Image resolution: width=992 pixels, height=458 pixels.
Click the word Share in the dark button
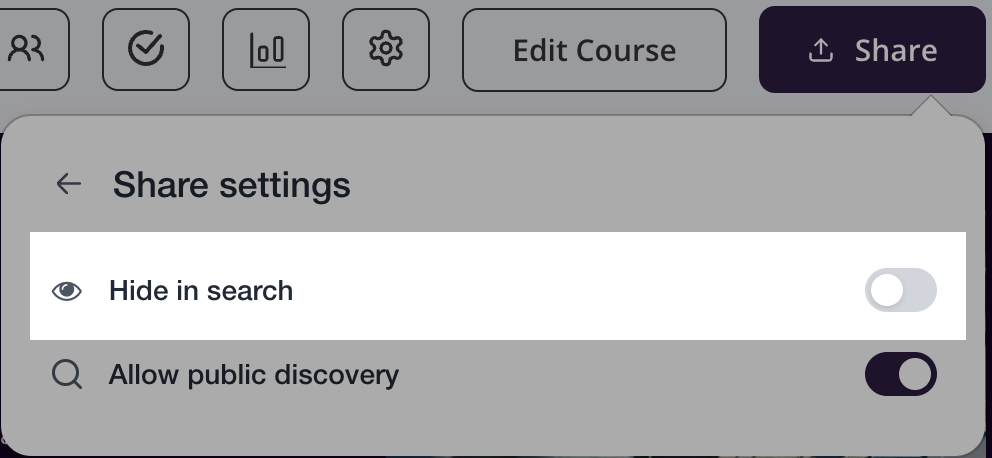click(x=895, y=50)
